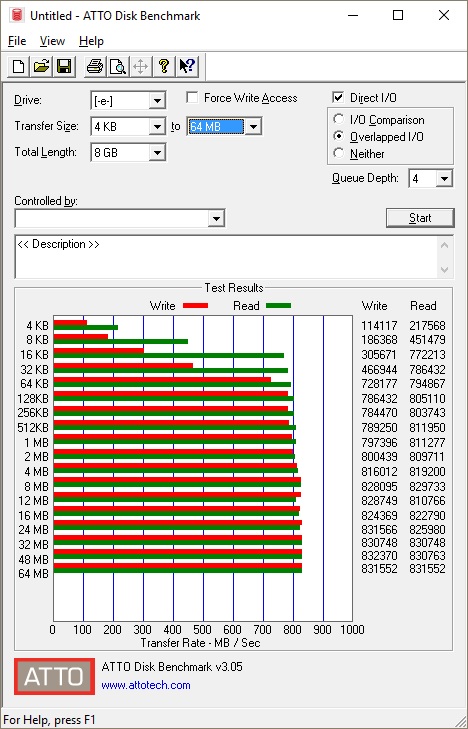Click status bar 'For Help, press F1'
468x729 pixels.
pos(49,720)
